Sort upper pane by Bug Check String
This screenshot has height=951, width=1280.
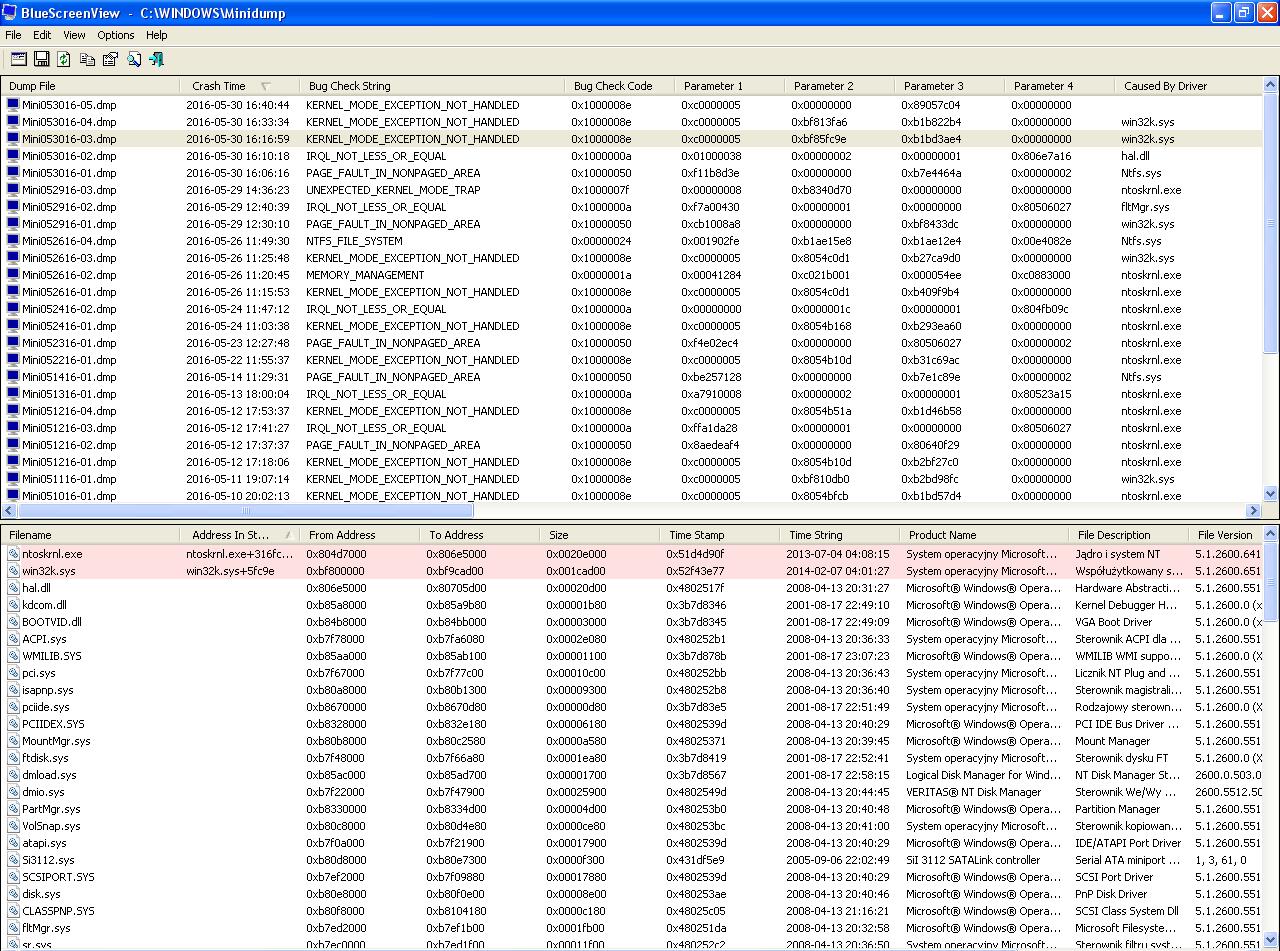tap(349, 86)
